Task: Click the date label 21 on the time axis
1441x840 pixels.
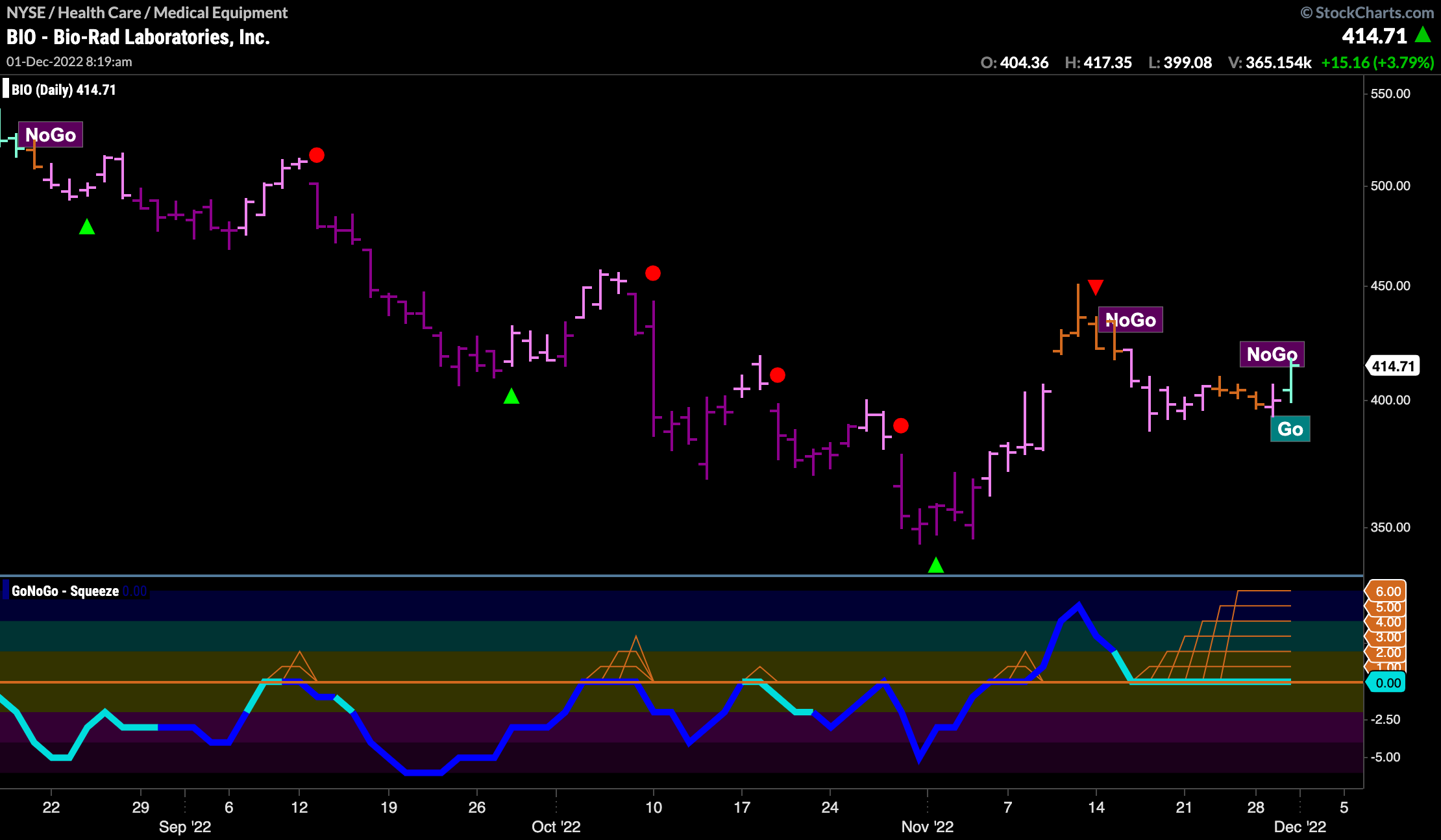Action: 1185,807
